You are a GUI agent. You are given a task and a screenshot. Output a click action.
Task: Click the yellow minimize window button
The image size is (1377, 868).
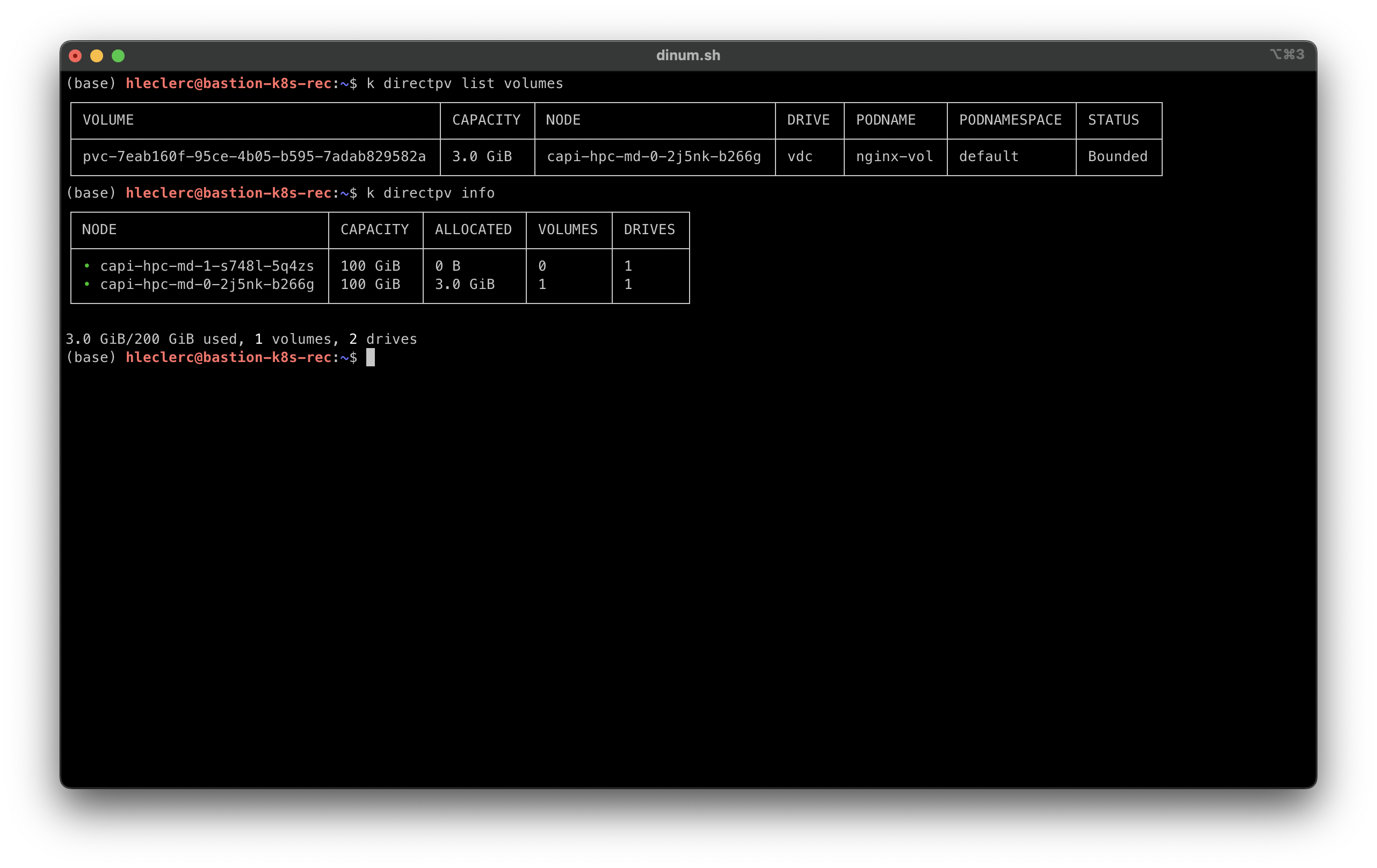(97, 55)
